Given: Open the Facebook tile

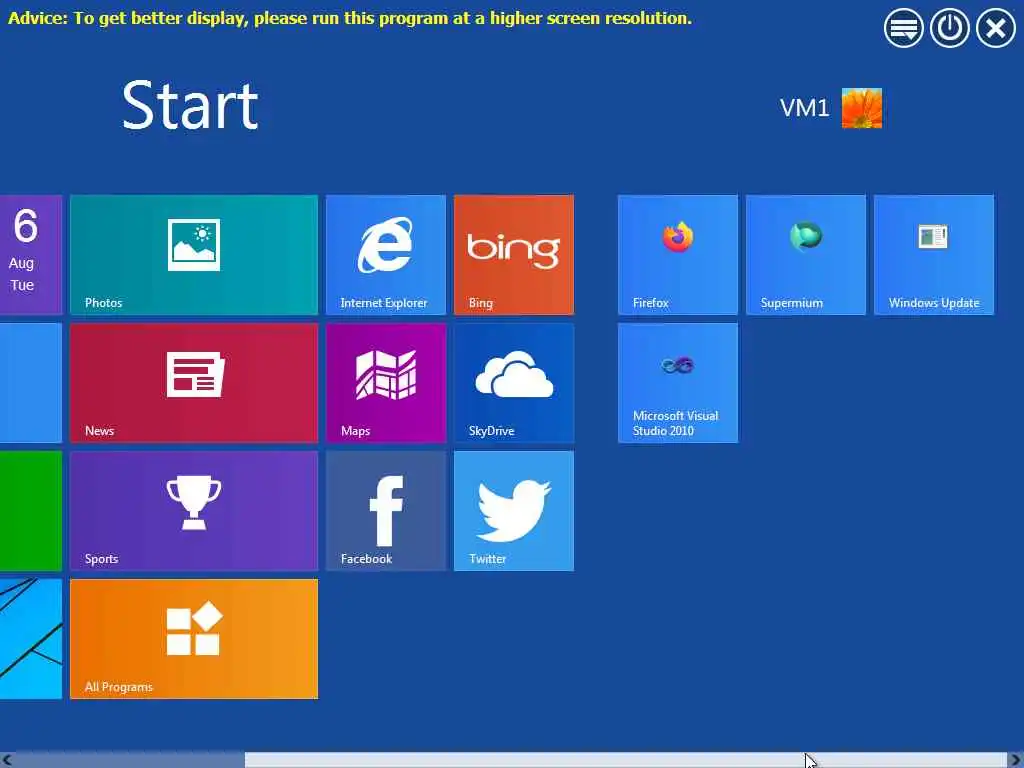Looking at the screenshot, I should 386,511.
